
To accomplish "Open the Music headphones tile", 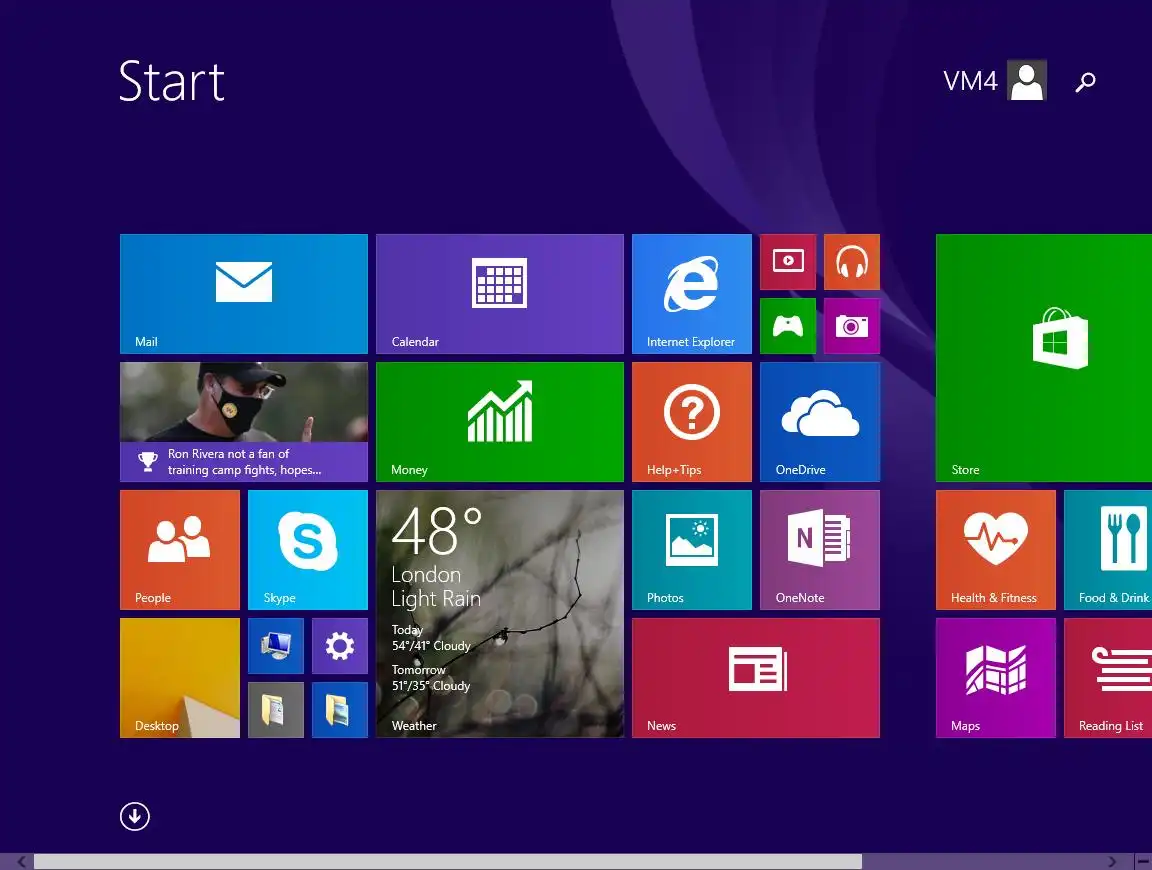I will click(x=852, y=262).
